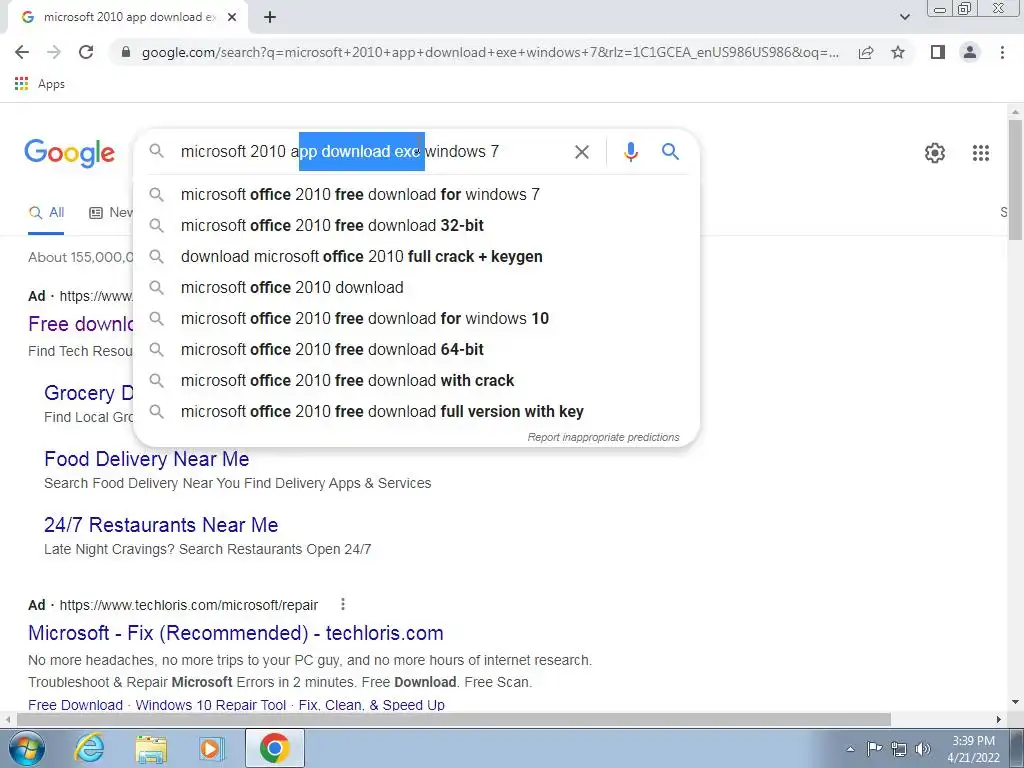Click the URL in the address bar
This screenshot has height=768, width=1024.
click(490, 52)
